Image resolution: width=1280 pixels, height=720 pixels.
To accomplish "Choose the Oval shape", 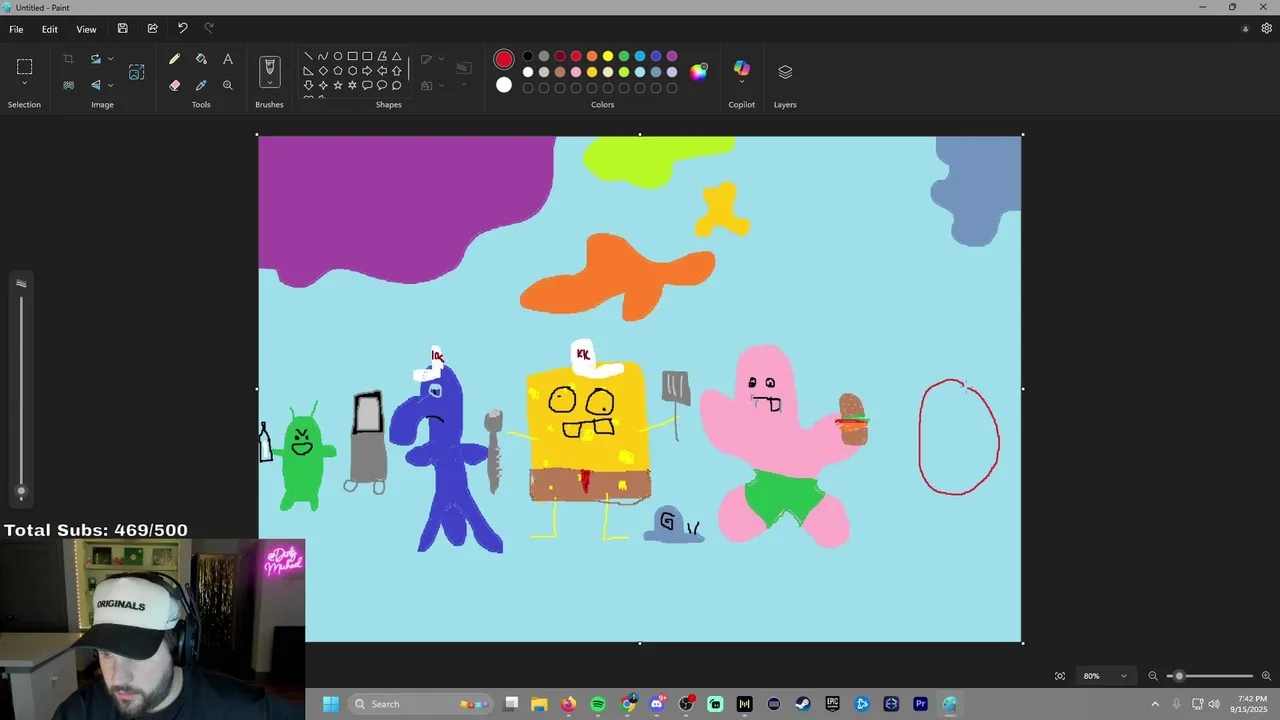I will coord(338,56).
